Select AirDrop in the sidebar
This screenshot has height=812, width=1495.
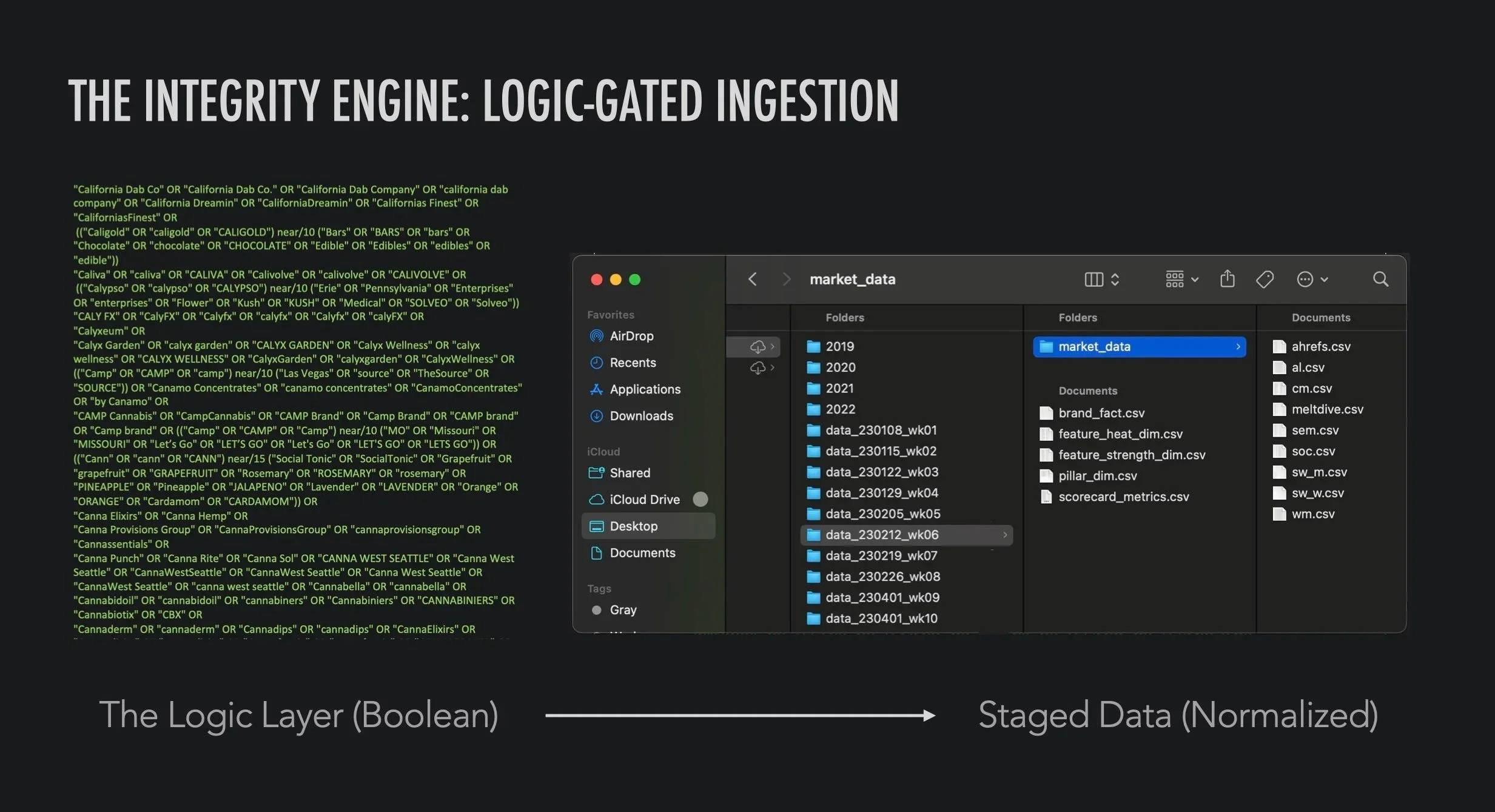[x=631, y=336]
